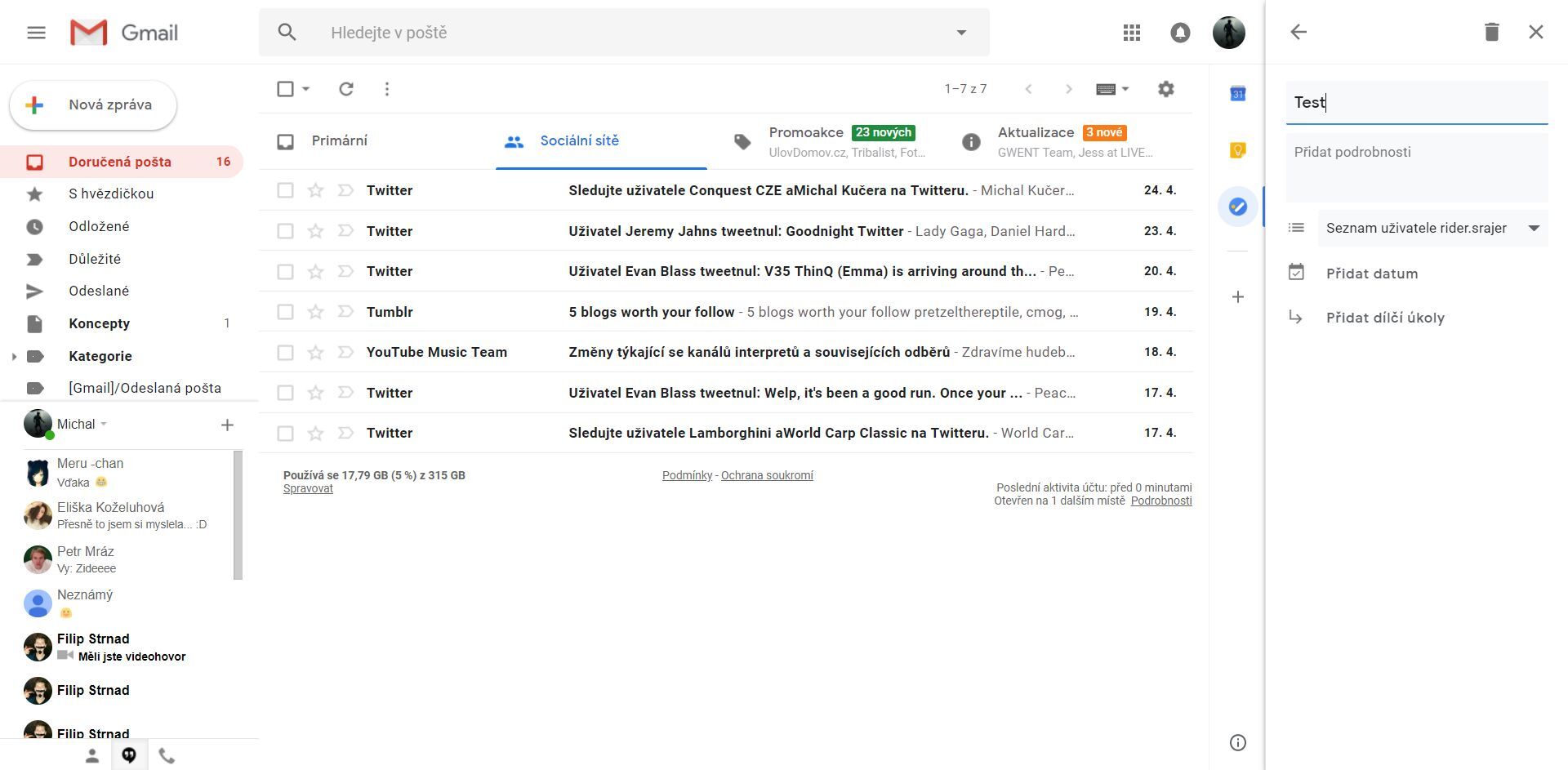Expand advanced search options arrow

[x=961, y=32]
